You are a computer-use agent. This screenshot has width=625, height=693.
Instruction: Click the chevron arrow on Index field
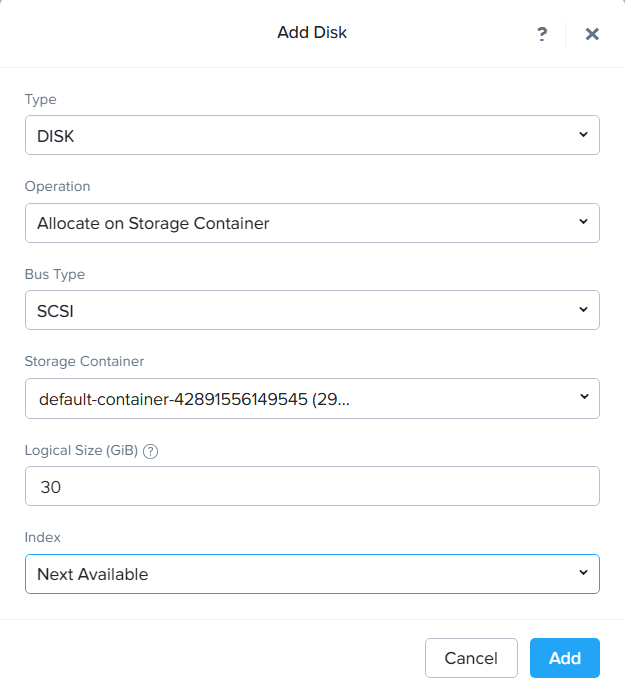pyautogui.click(x=583, y=573)
